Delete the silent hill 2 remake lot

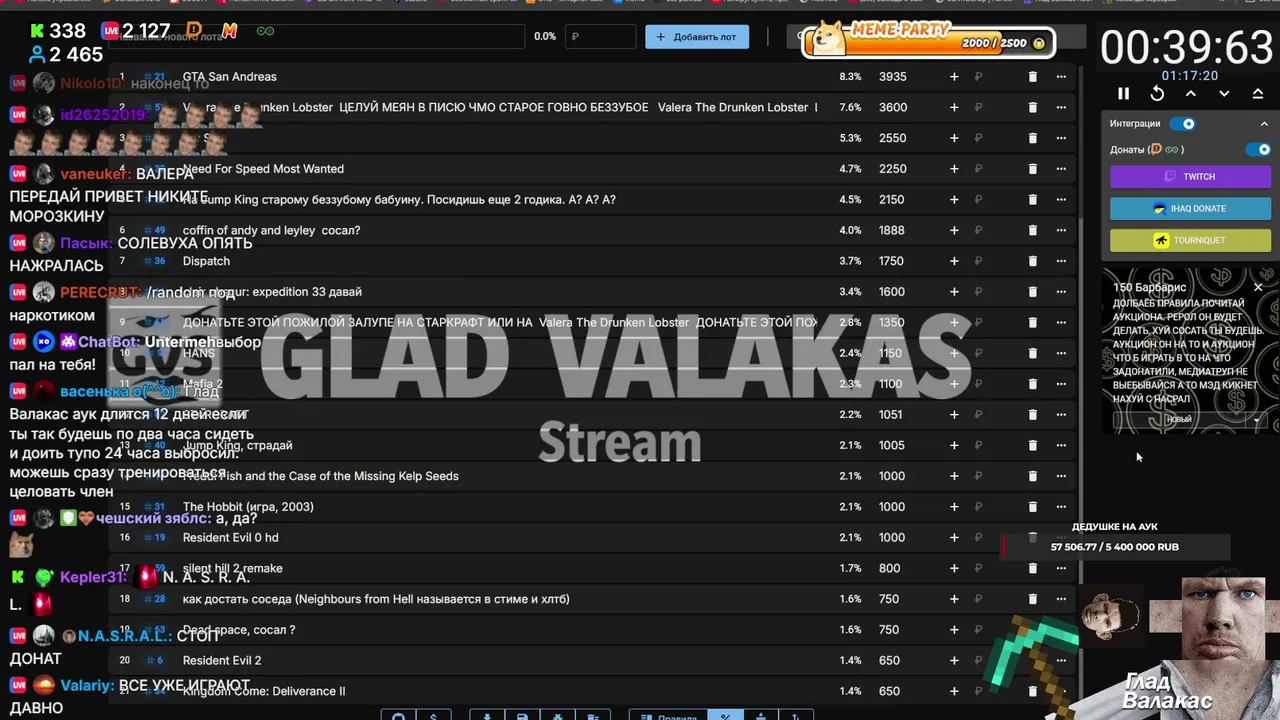pyautogui.click(x=1033, y=569)
